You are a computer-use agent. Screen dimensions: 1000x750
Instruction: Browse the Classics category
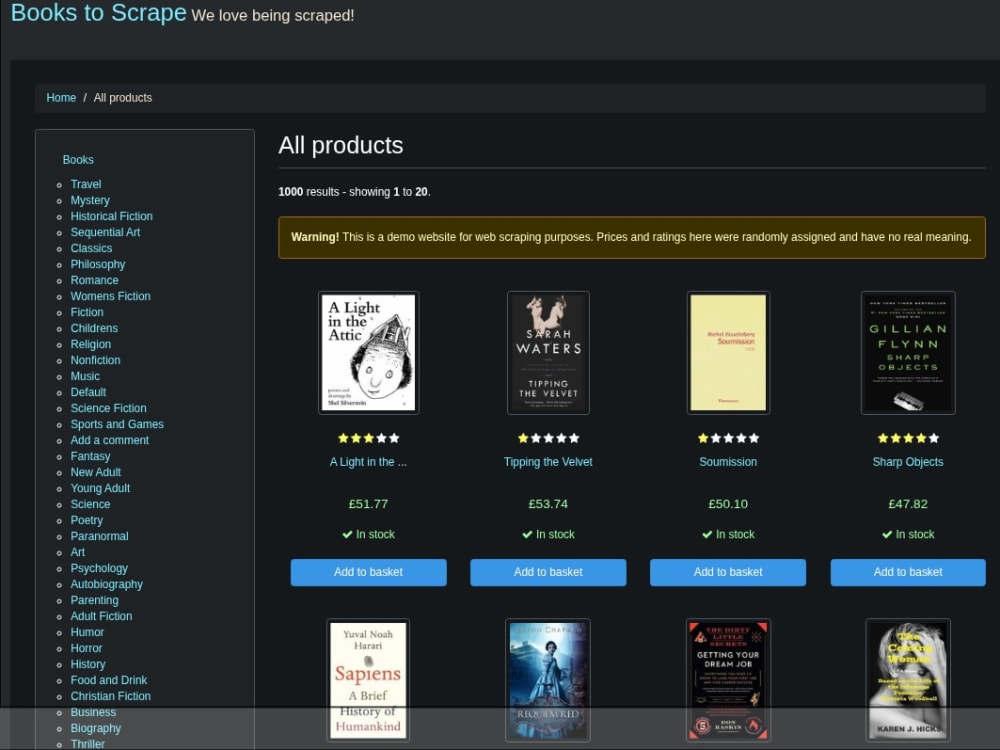tap(91, 248)
